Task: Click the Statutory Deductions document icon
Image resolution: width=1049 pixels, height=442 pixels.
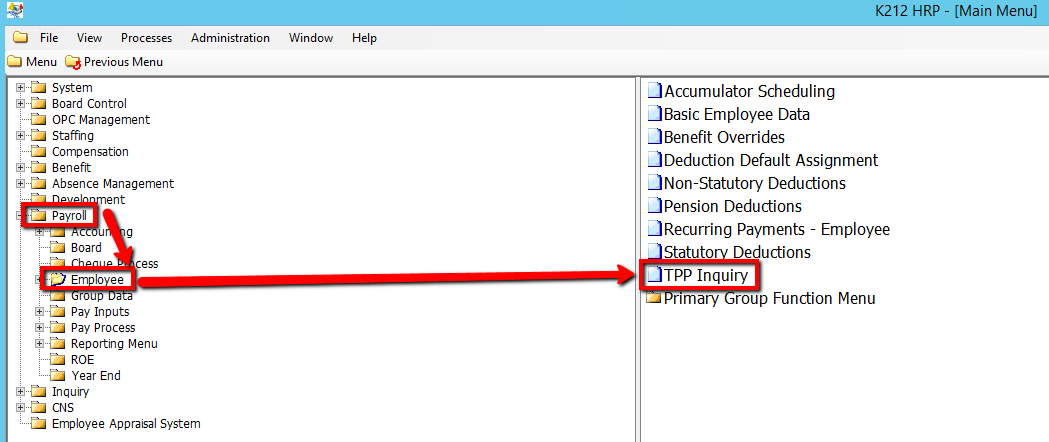Action: [x=654, y=252]
